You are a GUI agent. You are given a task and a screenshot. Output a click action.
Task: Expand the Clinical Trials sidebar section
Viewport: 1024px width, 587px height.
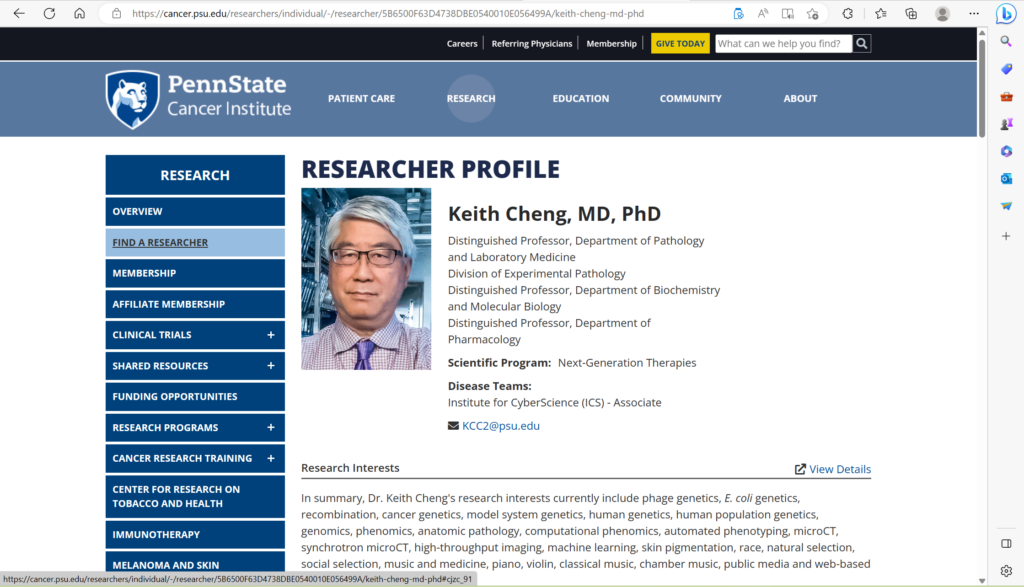tap(270, 335)
